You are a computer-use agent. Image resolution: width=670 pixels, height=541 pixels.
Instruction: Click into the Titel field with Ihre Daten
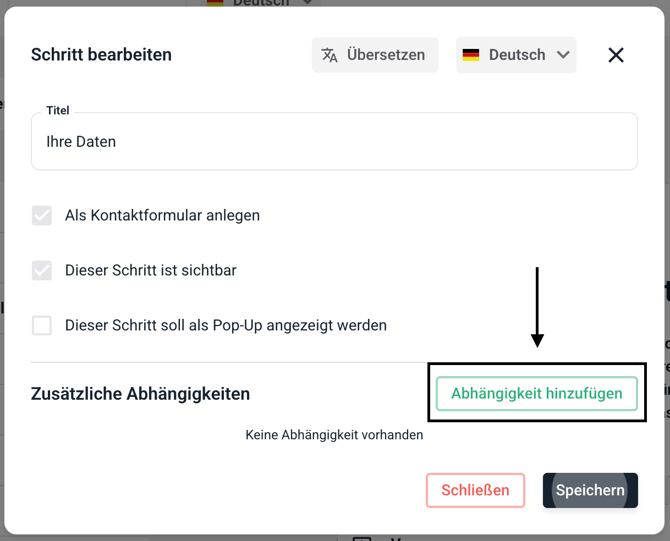tap(334, 142)
